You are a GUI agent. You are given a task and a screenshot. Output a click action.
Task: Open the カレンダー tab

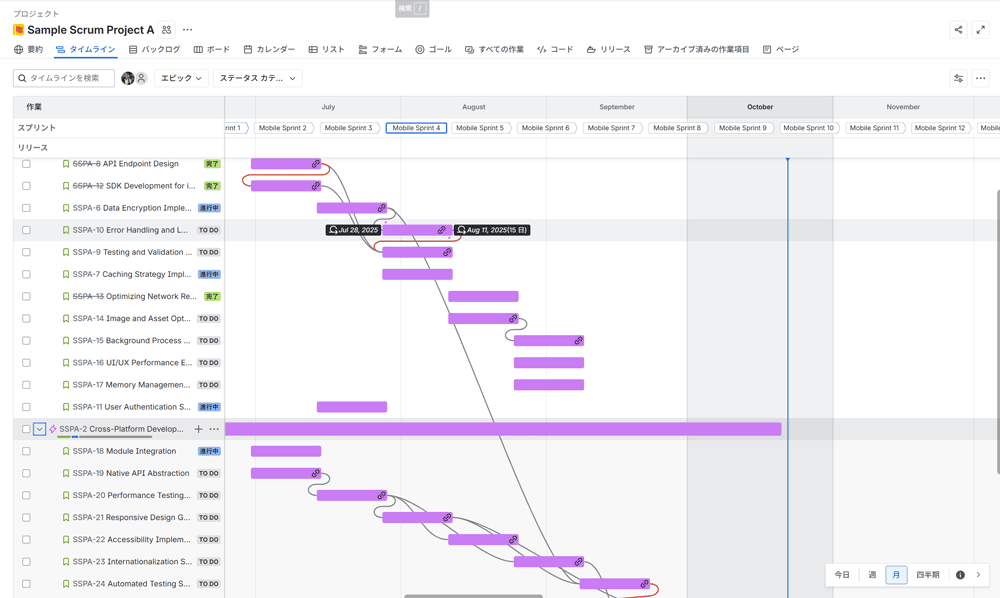pyautogui.click(x=269, y=49)
